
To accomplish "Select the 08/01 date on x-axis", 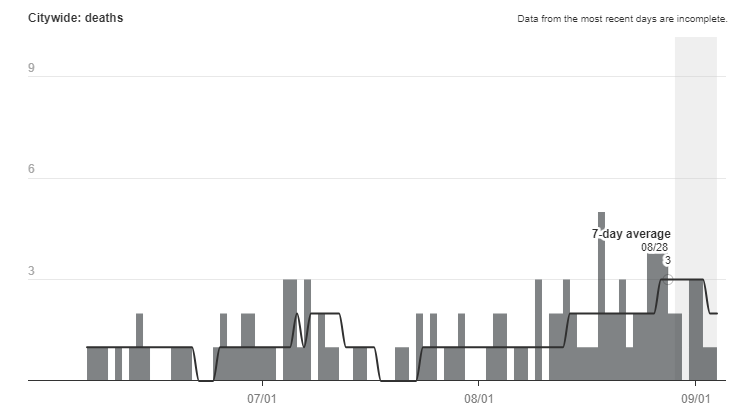I will 479,398.
